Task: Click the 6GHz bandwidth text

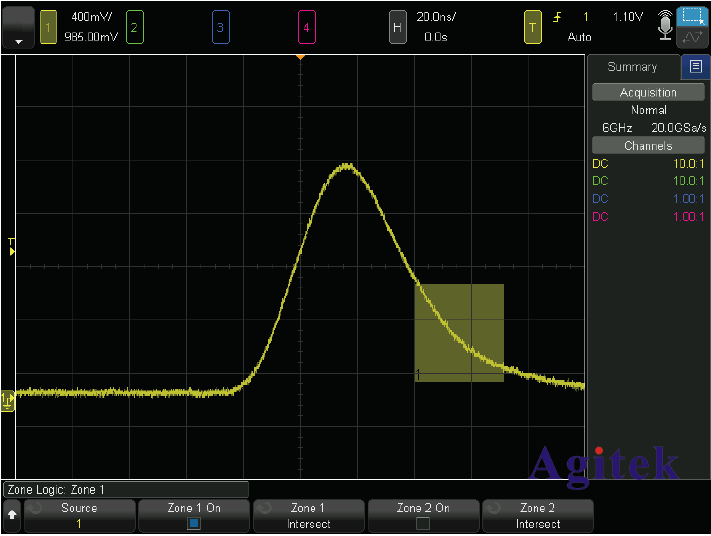Action: click(617, 128)
